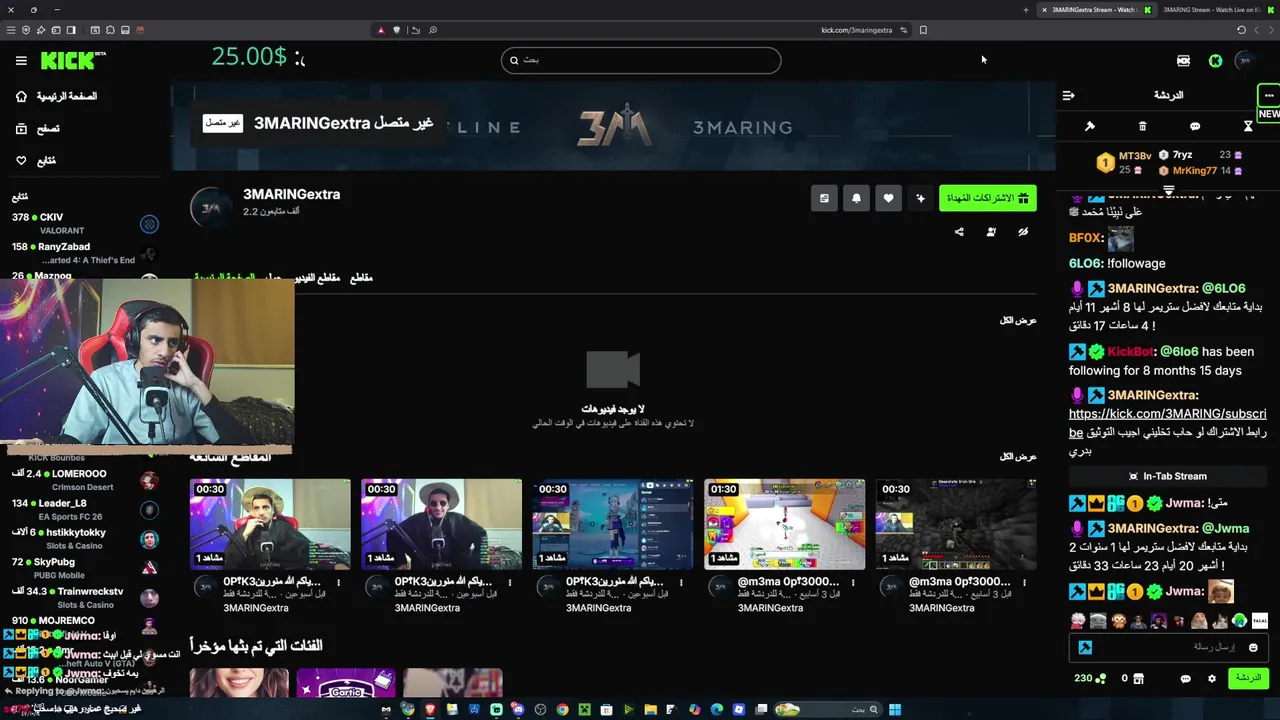Open Leader_L8 channel in sidebar
The height and width of the screenshot is (720, 1280).
[x=84, y=510]
